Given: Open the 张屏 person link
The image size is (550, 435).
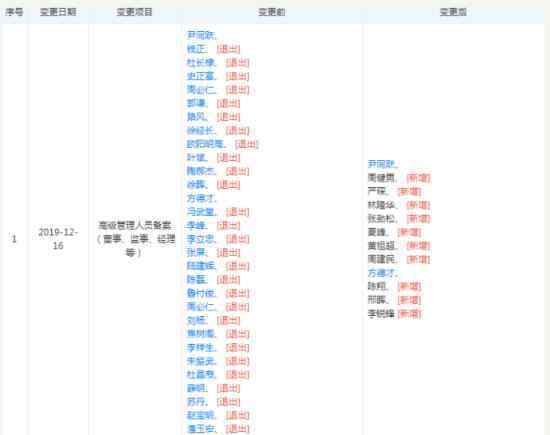Looking at the screenshot, I should coord(196,252).
